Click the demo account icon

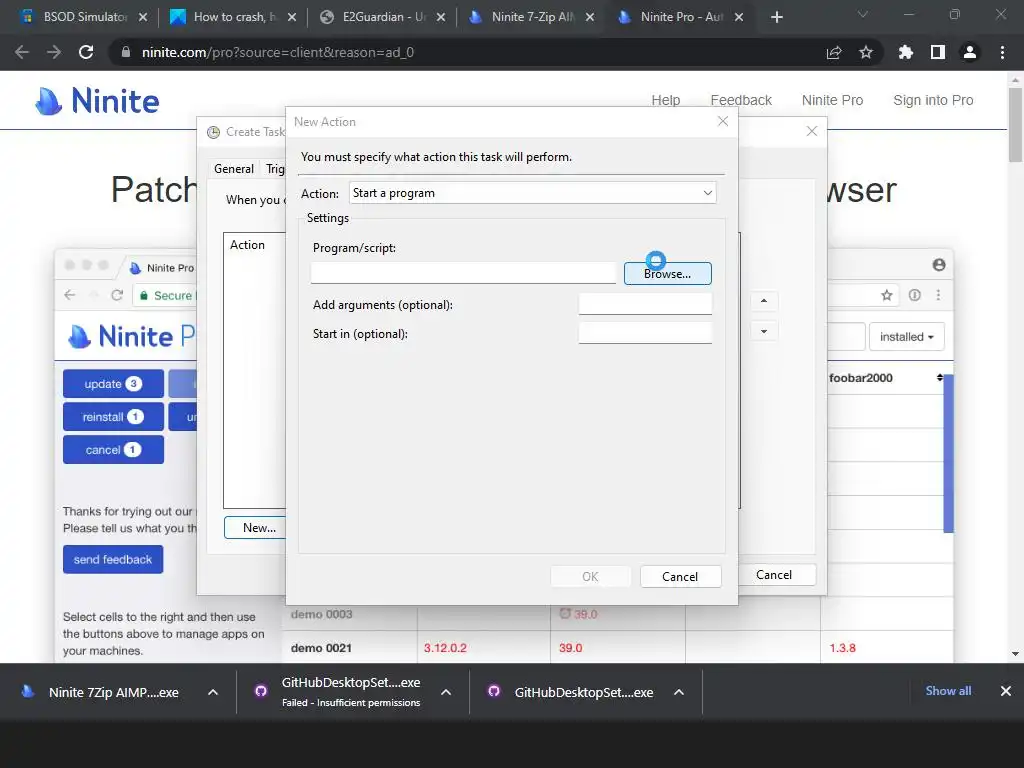point(939,264)
